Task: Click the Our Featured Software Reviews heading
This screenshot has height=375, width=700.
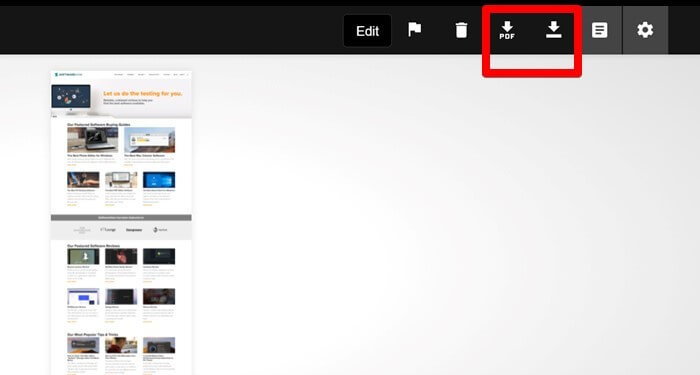Action: point(93,246)
